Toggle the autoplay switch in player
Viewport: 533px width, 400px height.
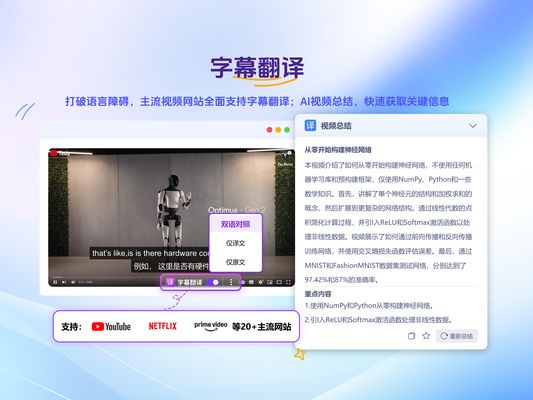[243, 282]
